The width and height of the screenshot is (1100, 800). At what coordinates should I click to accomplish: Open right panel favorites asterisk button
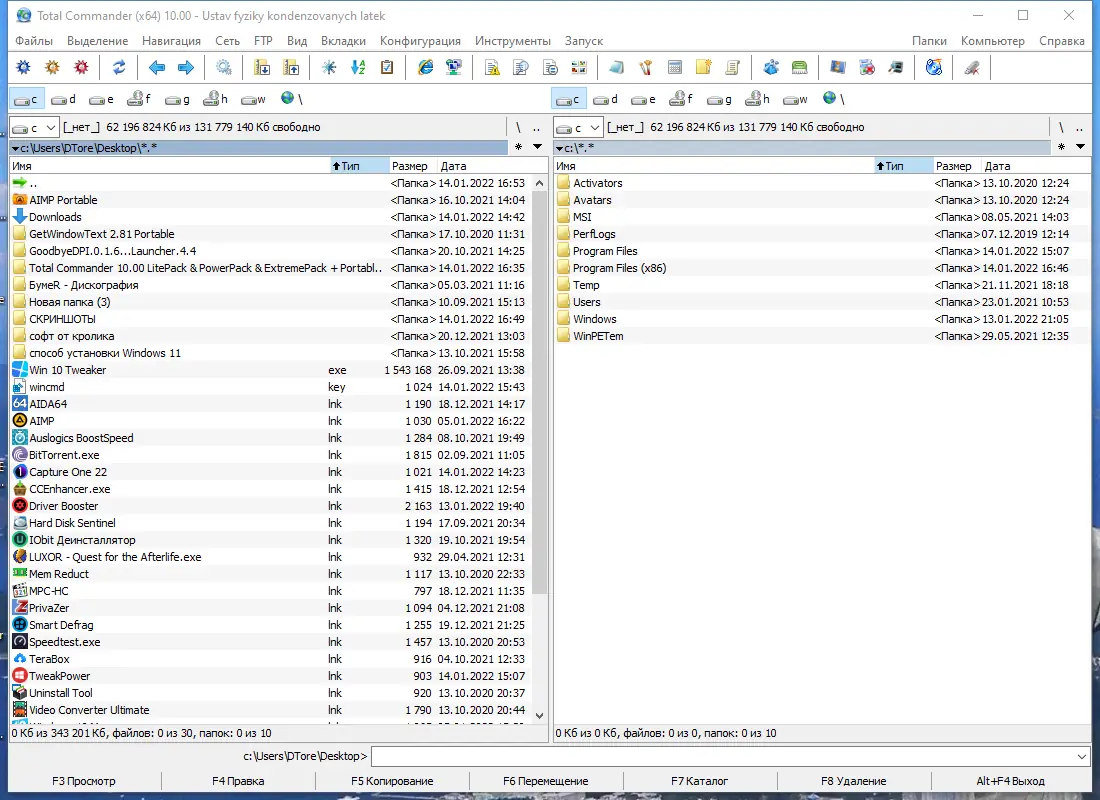(x=1061, y=147)
